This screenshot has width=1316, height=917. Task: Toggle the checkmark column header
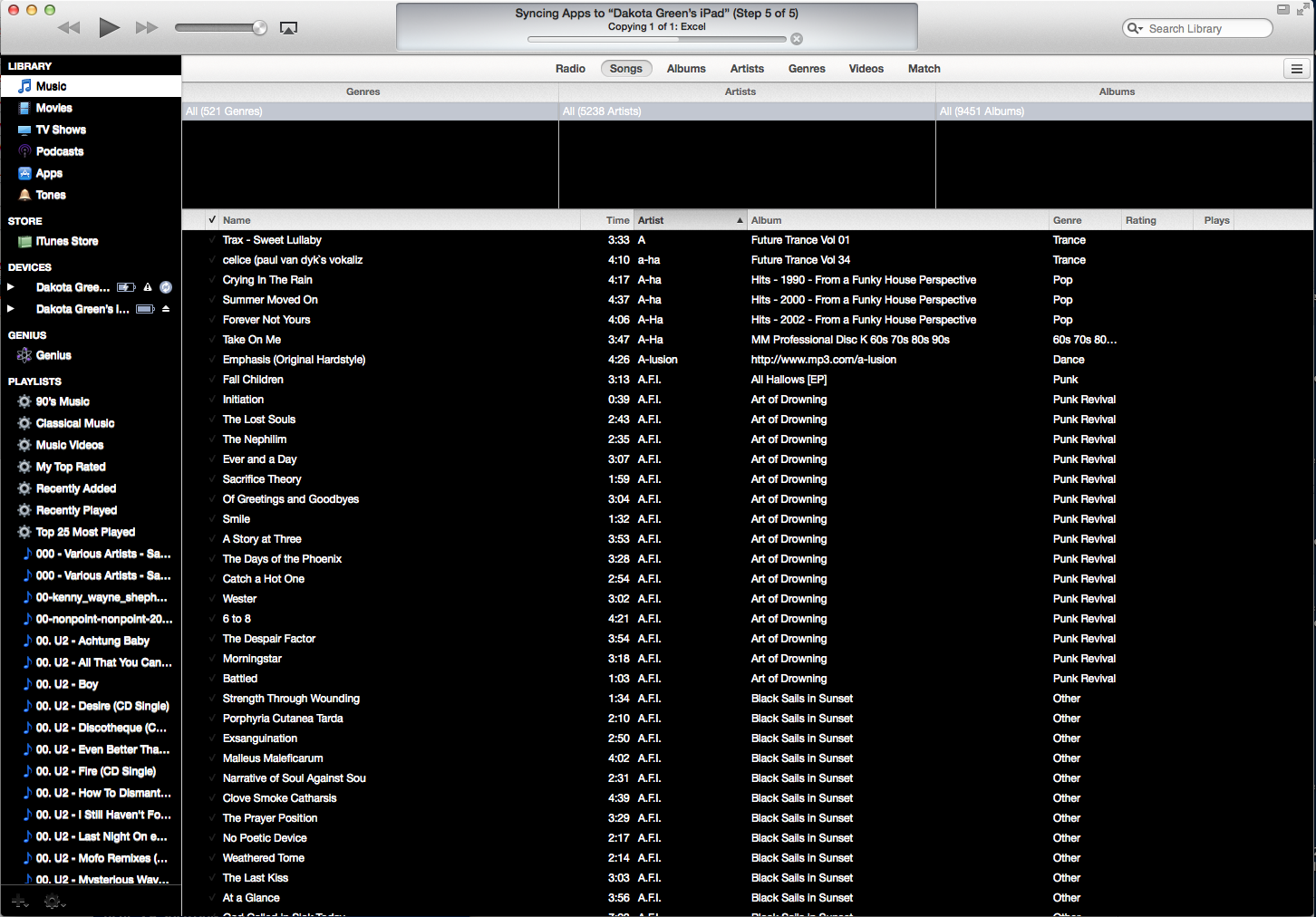(x=212, y=220)
